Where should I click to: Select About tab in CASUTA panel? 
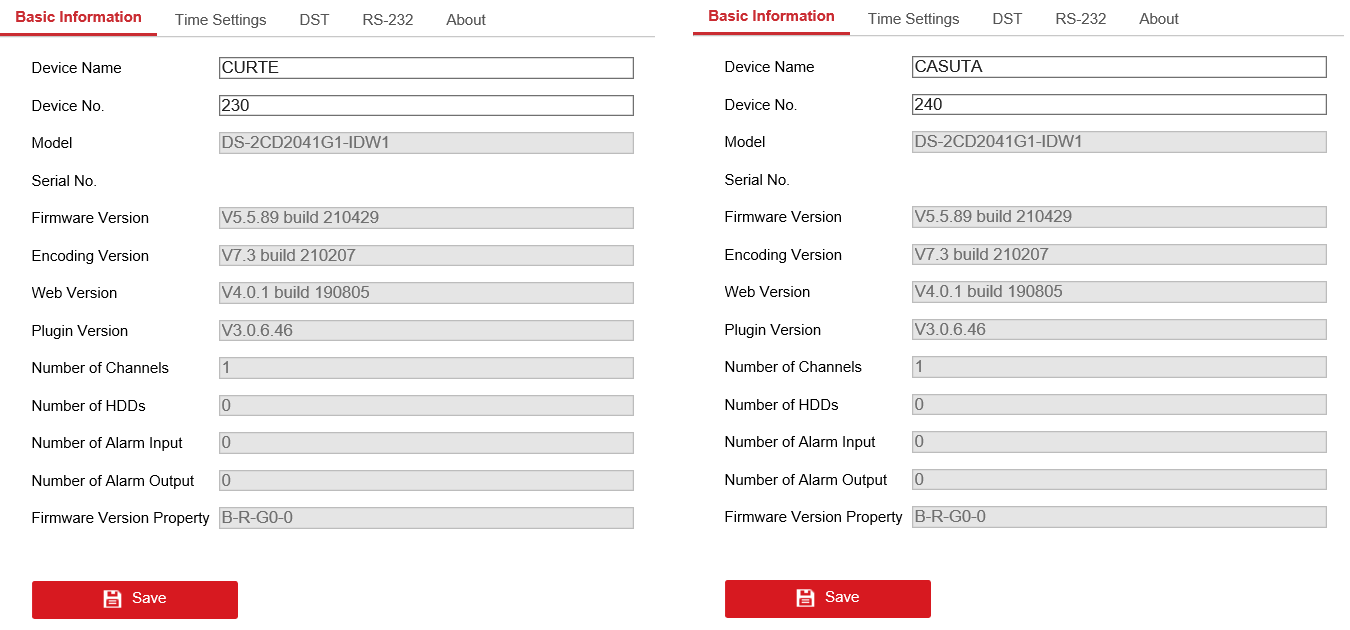coord(1159,19)
